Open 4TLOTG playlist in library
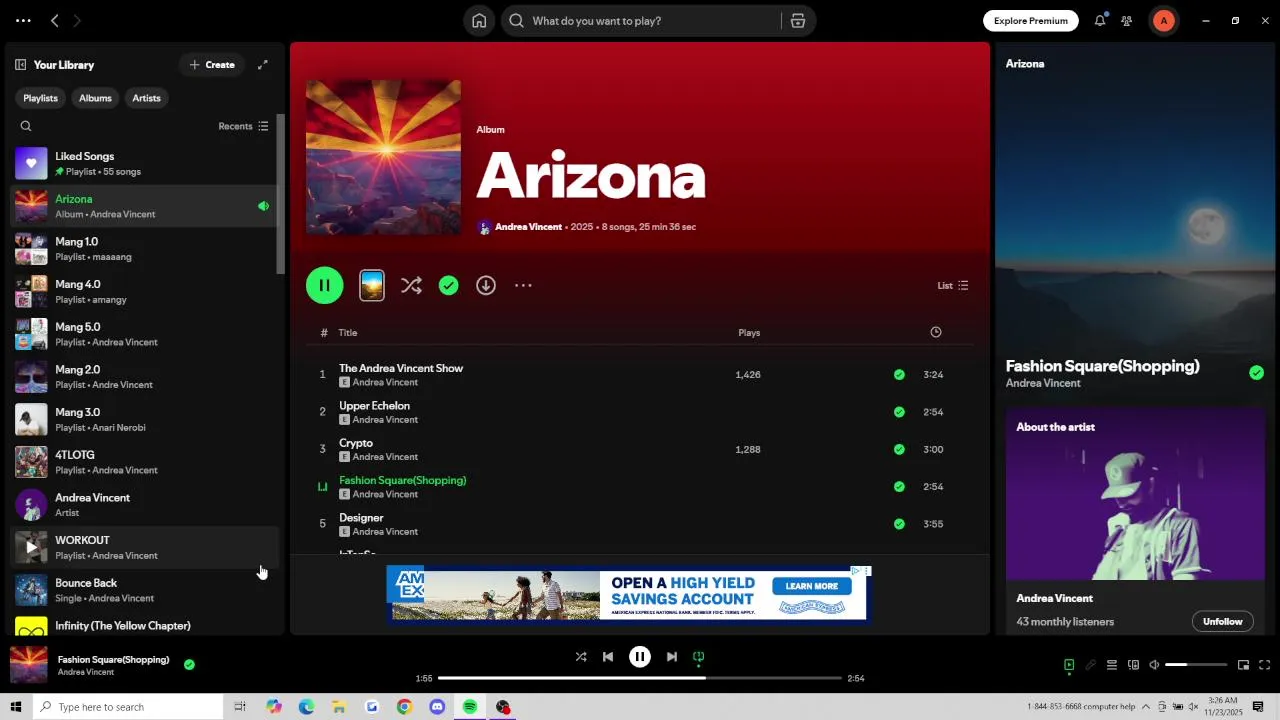The width and height of the screenshot is (1280, 720). pos(145,462)
